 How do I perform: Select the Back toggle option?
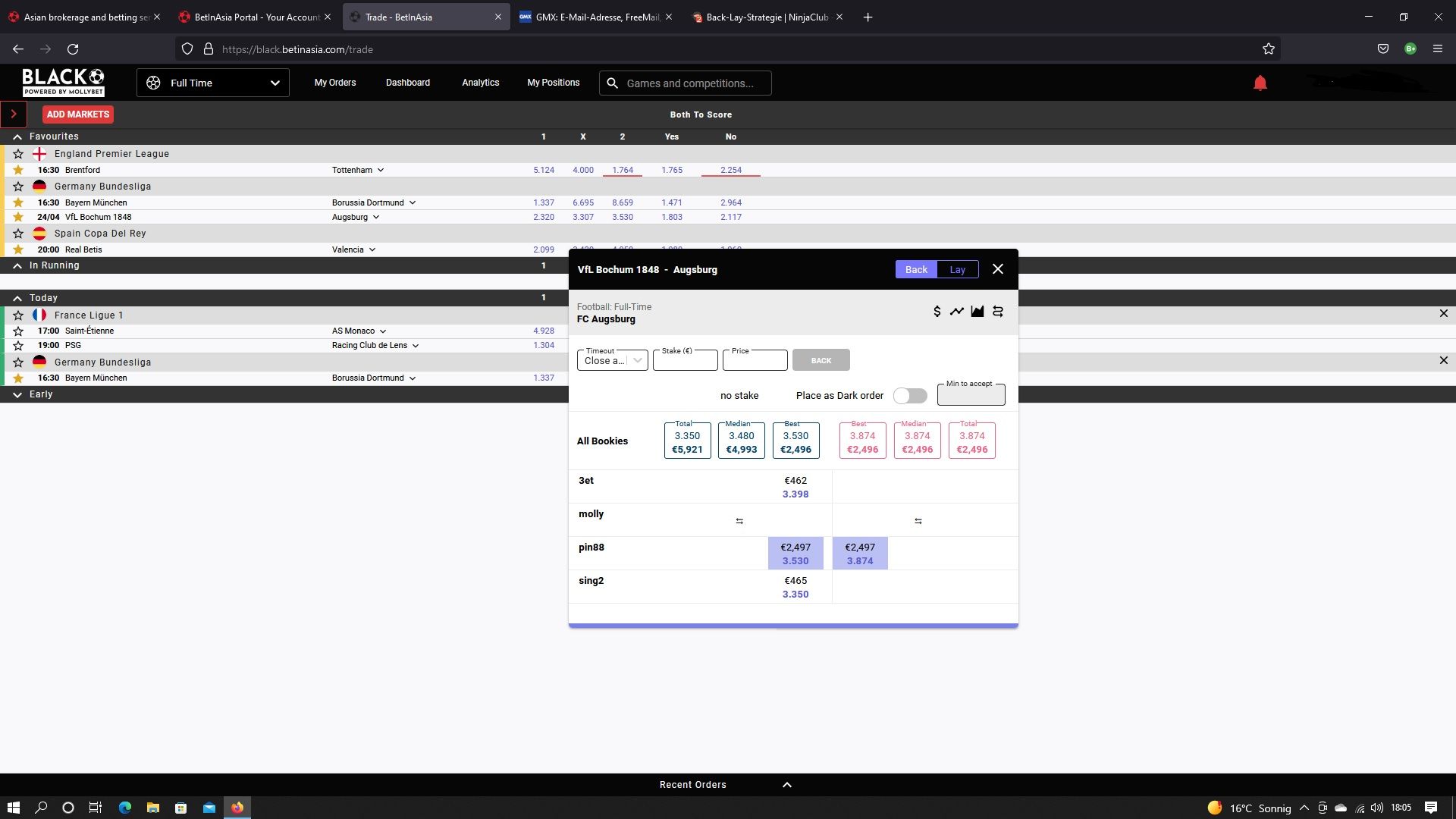(916, 269)
